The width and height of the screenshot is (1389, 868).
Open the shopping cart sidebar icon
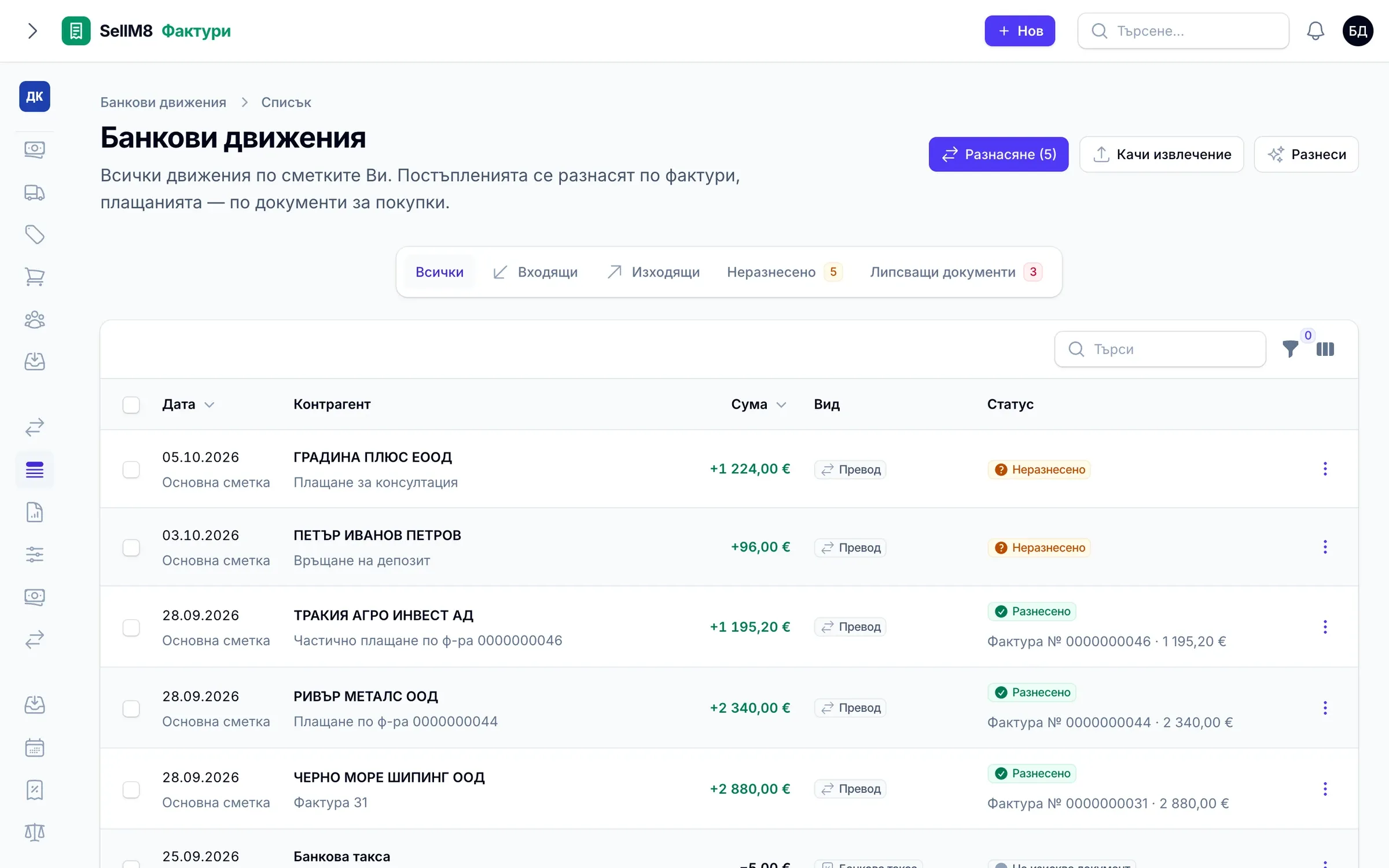tap(35, 277)
